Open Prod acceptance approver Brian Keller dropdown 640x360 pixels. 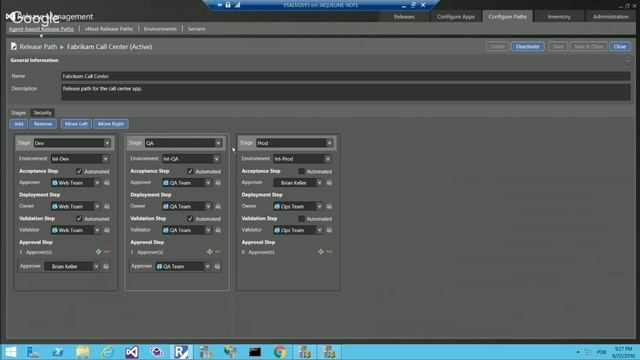(x=319, y=183)
